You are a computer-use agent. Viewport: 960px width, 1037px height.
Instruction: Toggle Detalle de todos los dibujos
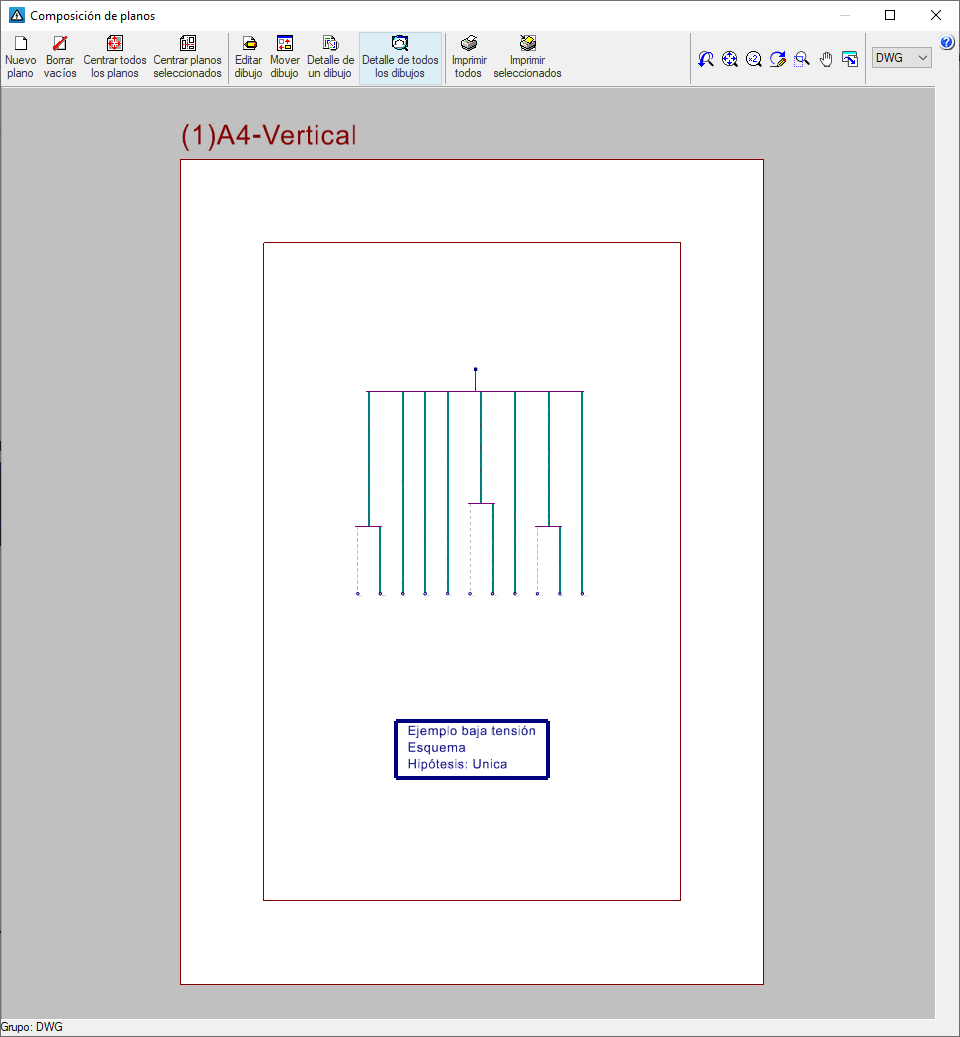(x=400, y=58)
